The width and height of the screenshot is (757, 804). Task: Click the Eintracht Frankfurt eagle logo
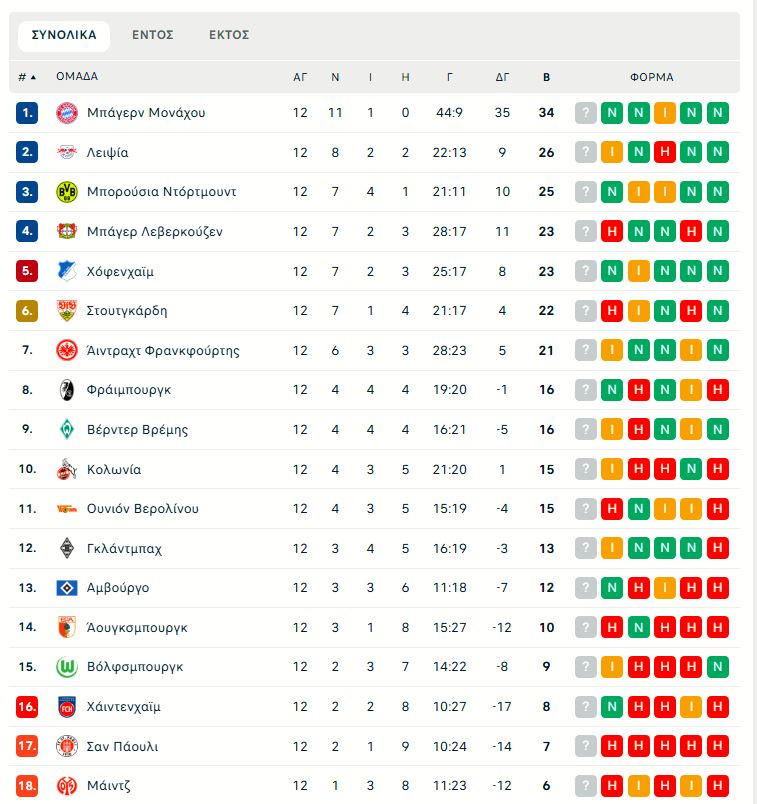pyautogui.click(x=67, y=350)
